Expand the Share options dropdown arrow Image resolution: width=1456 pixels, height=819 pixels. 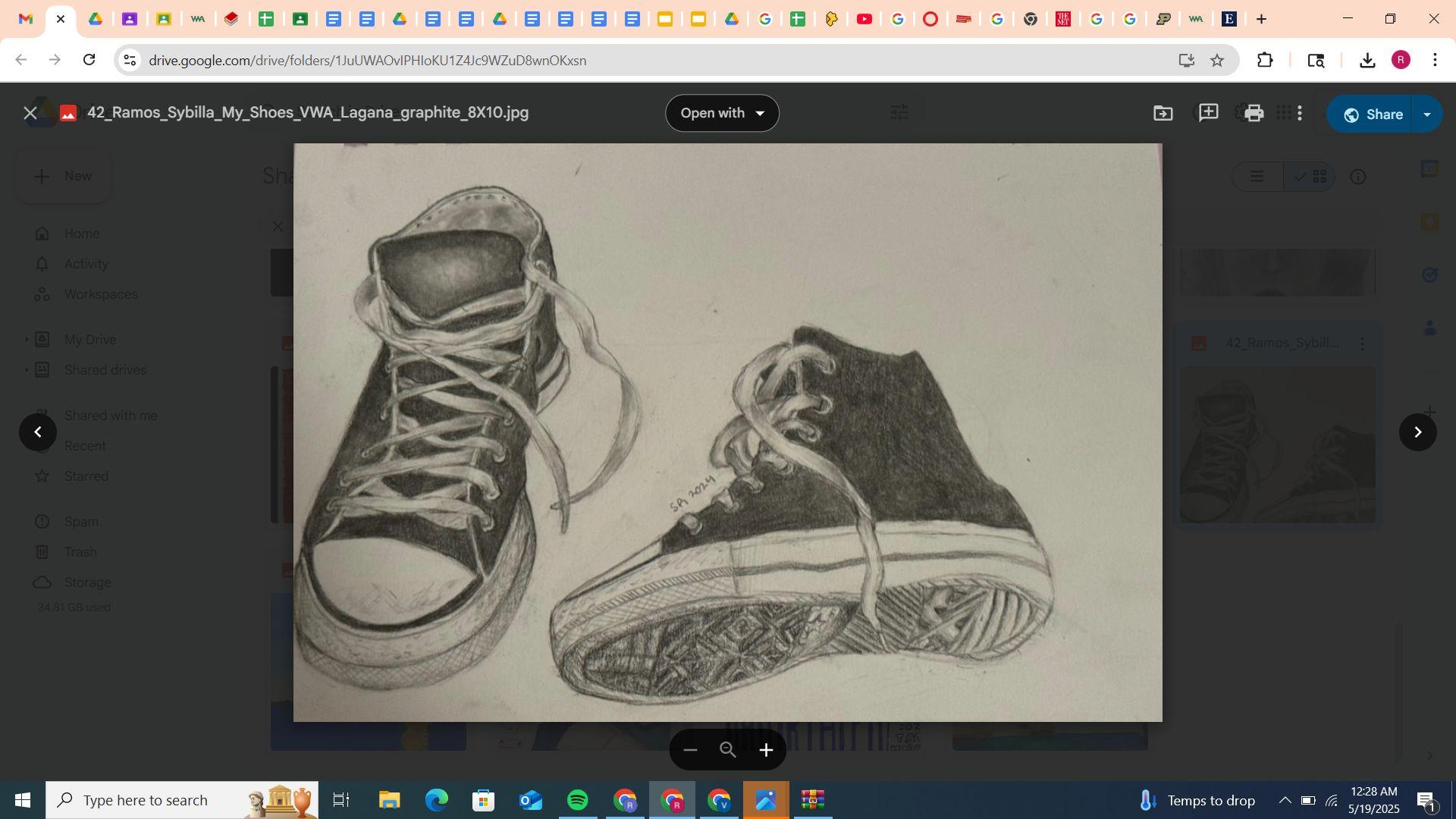tap(1426, 115)
